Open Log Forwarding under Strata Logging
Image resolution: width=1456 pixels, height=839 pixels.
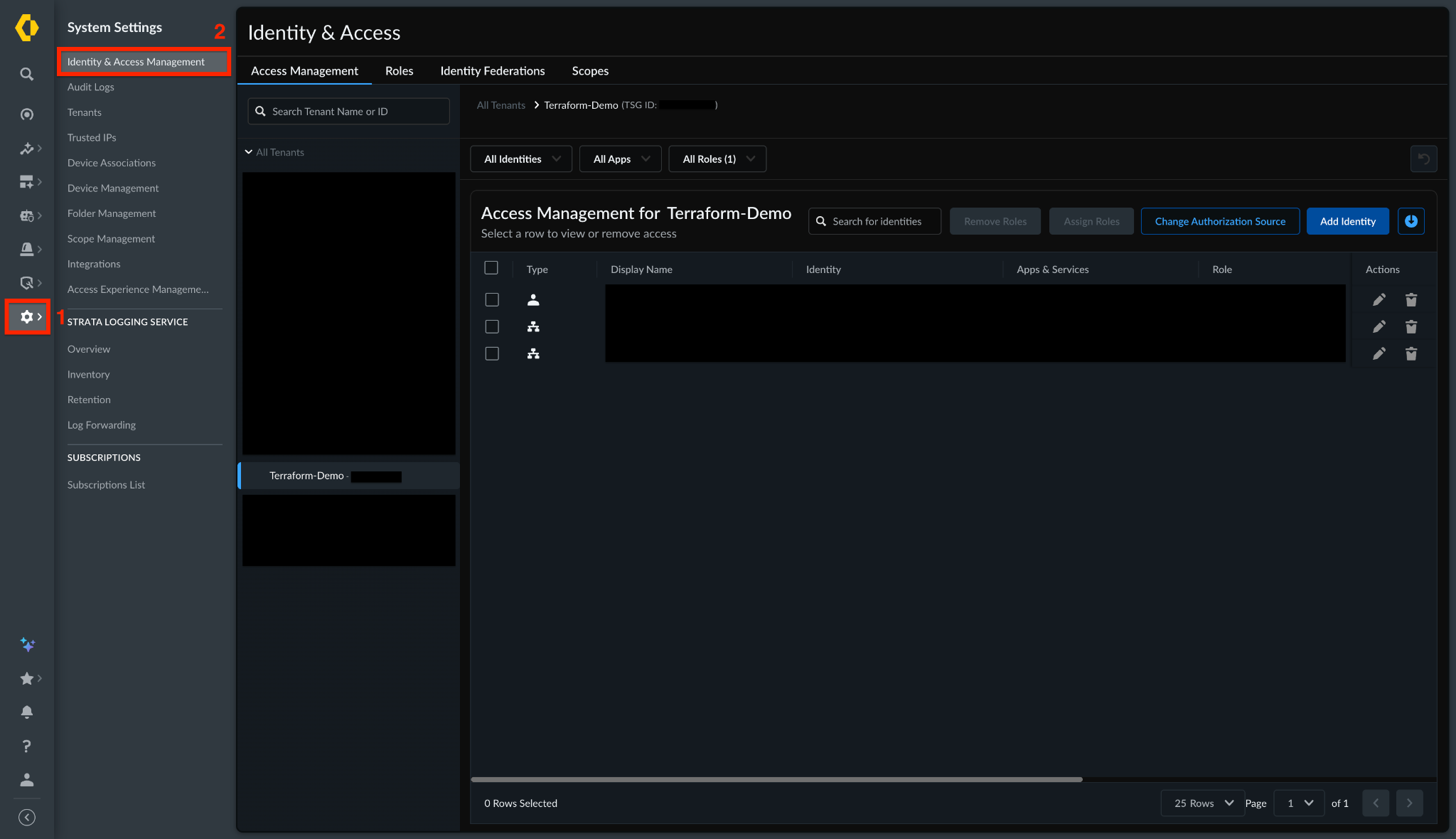tap(102, 425)
